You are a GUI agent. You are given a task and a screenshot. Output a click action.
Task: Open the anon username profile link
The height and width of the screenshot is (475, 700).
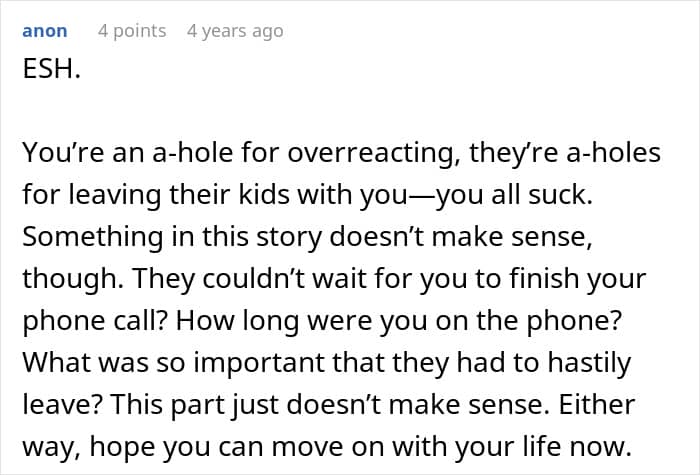tap(45, 31)
